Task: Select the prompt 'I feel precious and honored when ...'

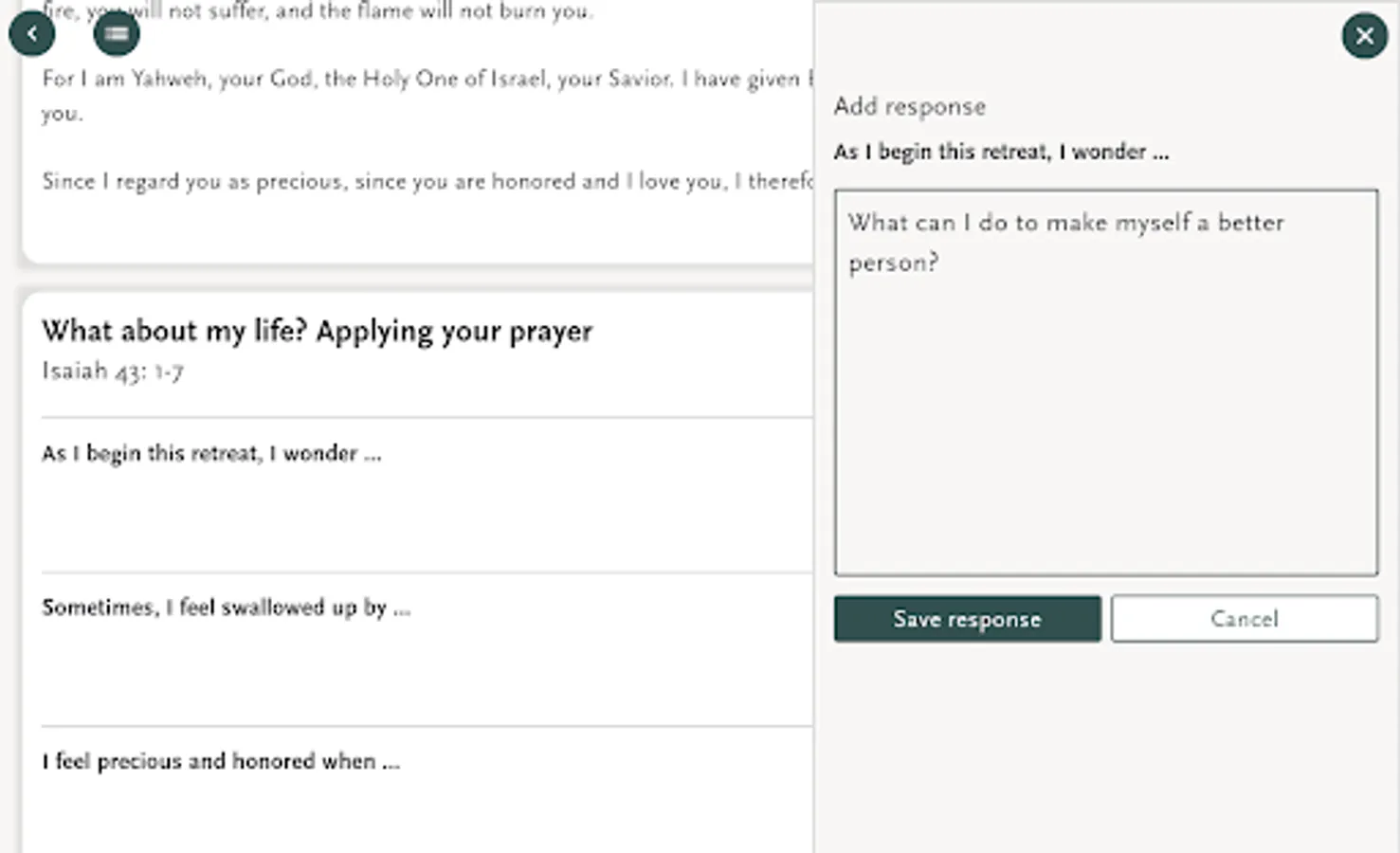Action: 220,760
